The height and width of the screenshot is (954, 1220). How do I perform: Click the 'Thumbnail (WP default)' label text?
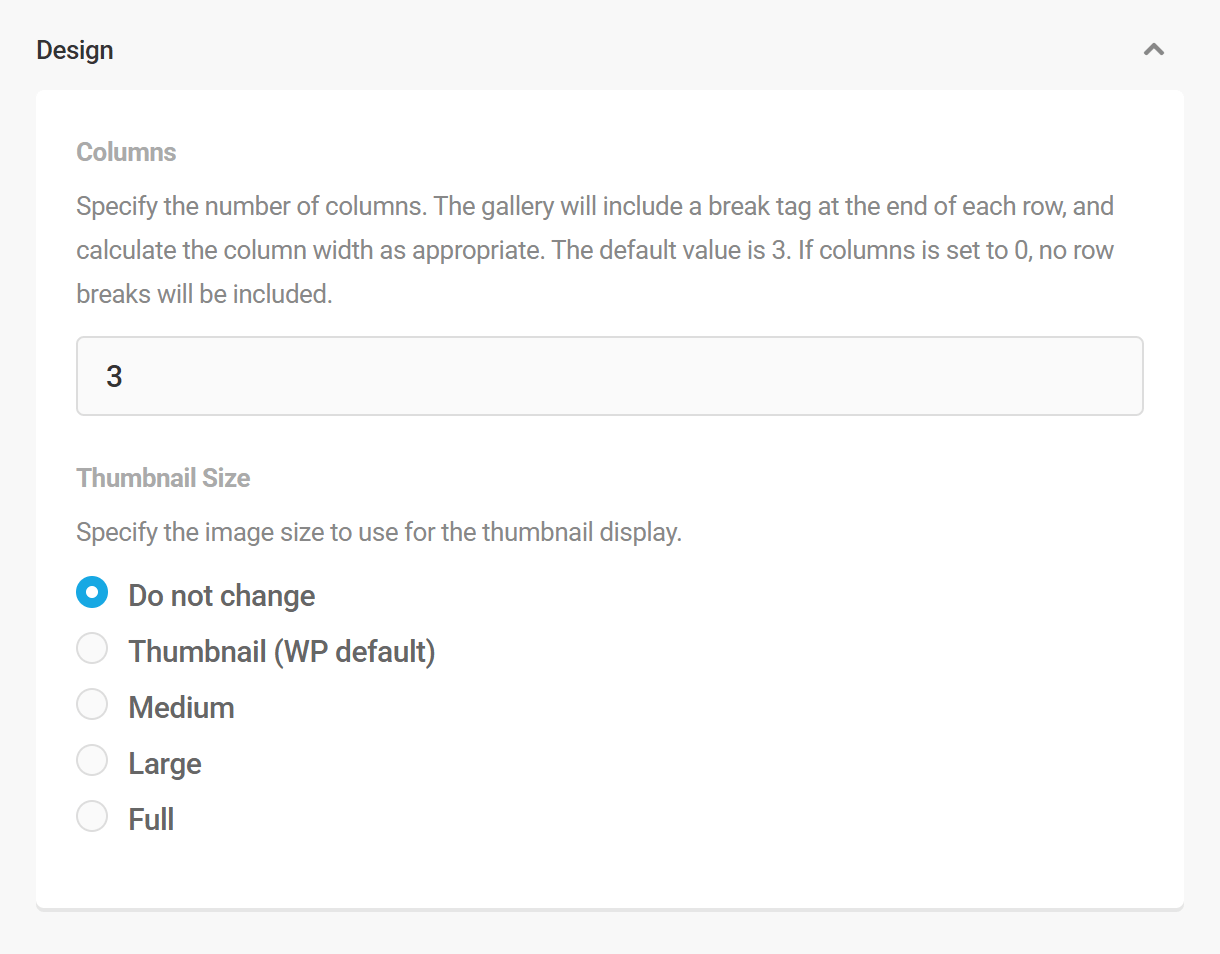[281, 651]
